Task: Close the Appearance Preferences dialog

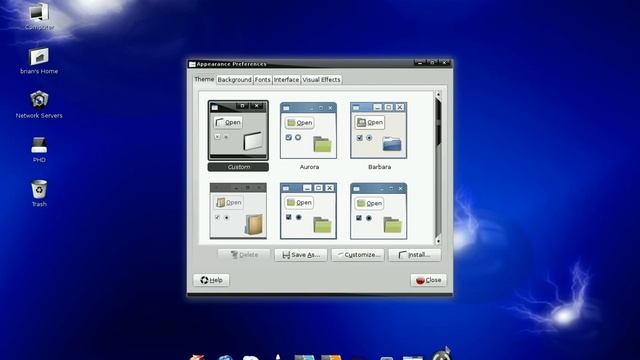Action: coord(429,280)
